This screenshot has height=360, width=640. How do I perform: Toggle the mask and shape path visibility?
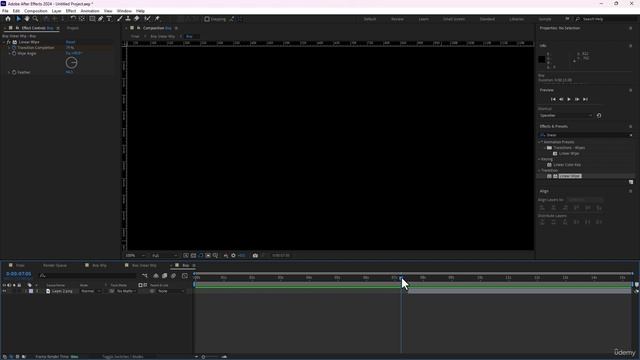click(200, 256)
